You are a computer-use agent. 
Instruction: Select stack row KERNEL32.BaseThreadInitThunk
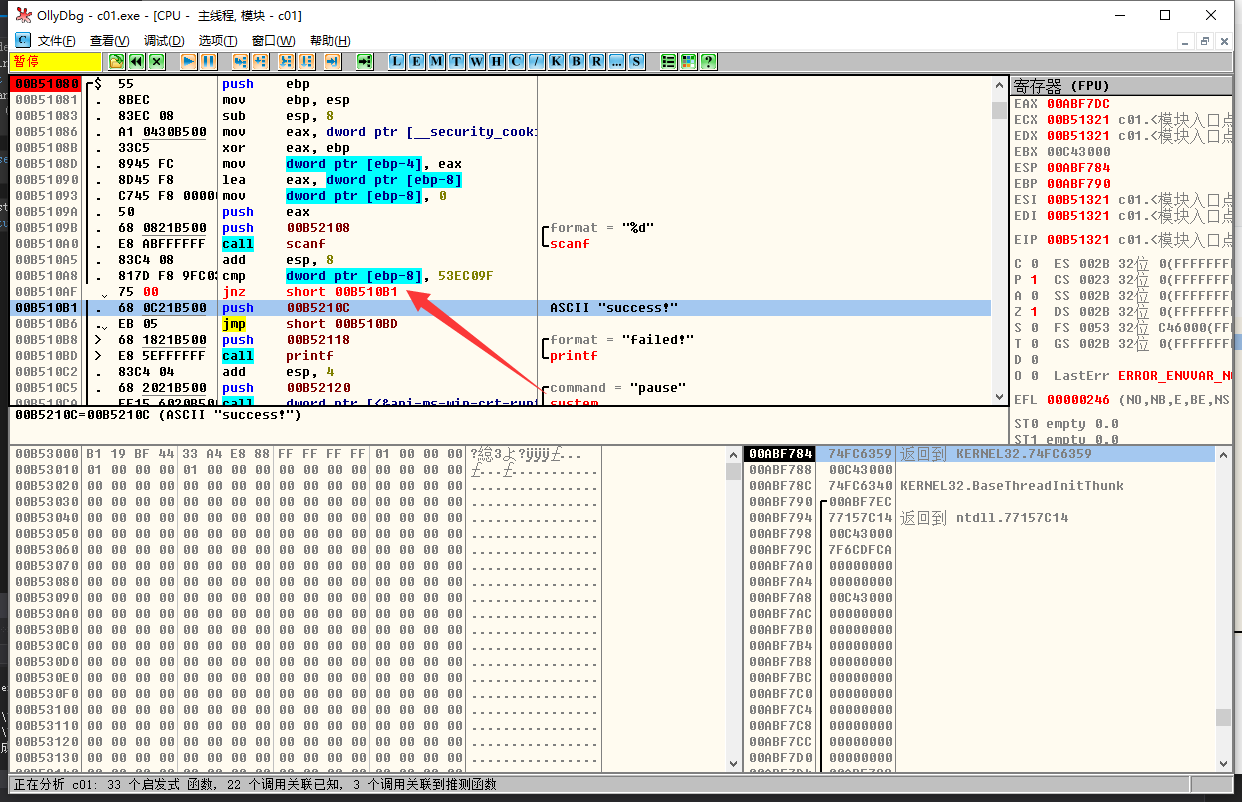979,486
